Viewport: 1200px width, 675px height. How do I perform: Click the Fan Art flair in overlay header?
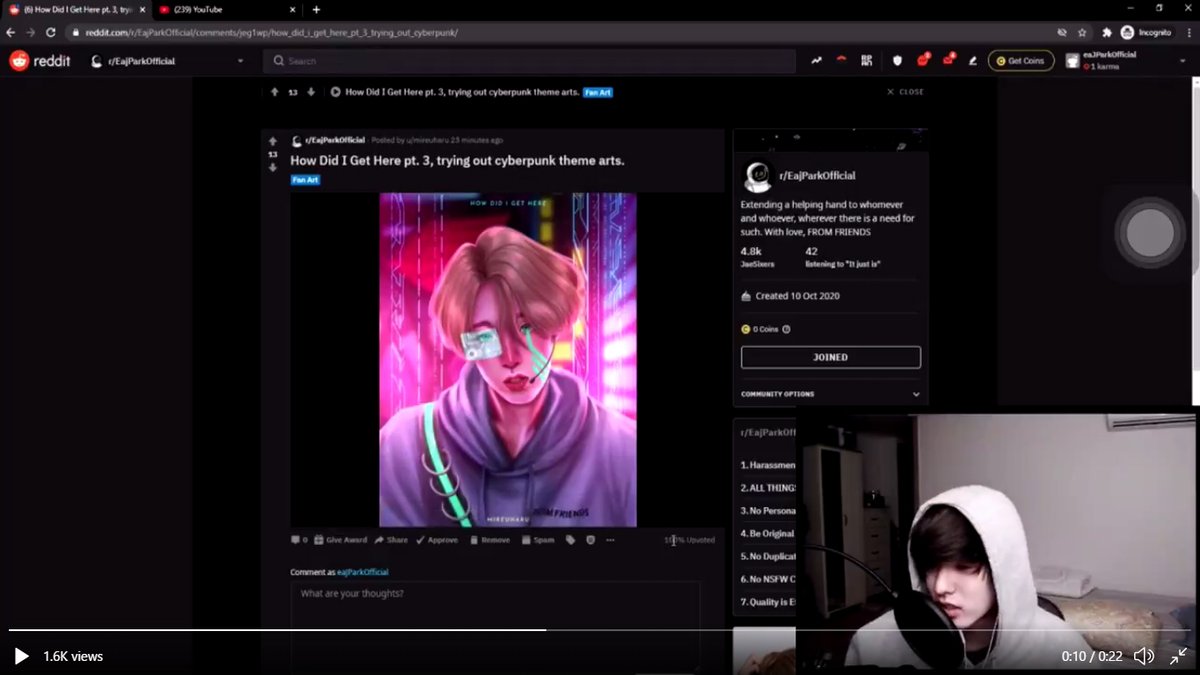coord(598,92)
